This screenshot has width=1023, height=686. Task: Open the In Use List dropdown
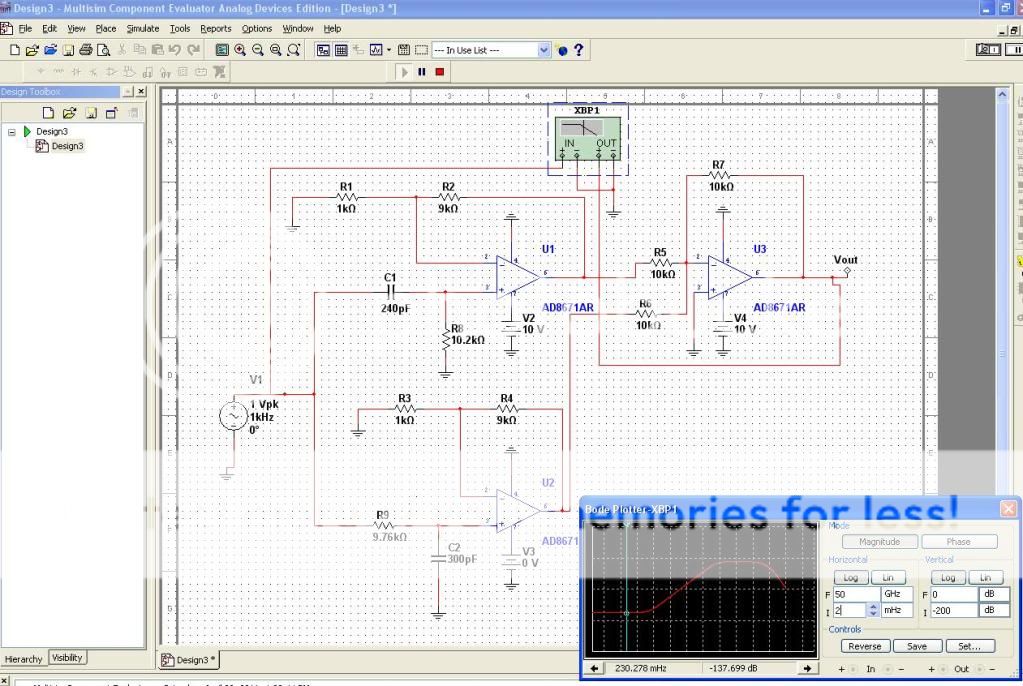pyautogui.click(x=544, y=50)
